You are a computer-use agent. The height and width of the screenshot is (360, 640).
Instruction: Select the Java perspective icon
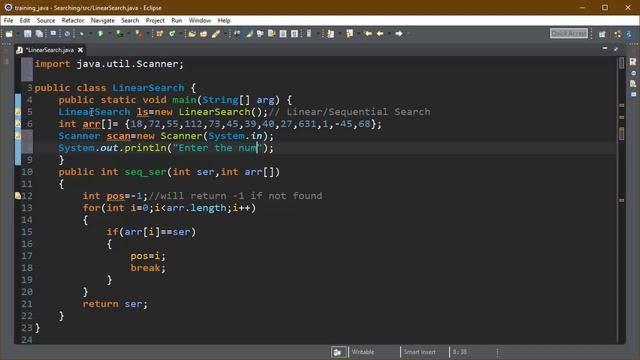tap(629, 34)
